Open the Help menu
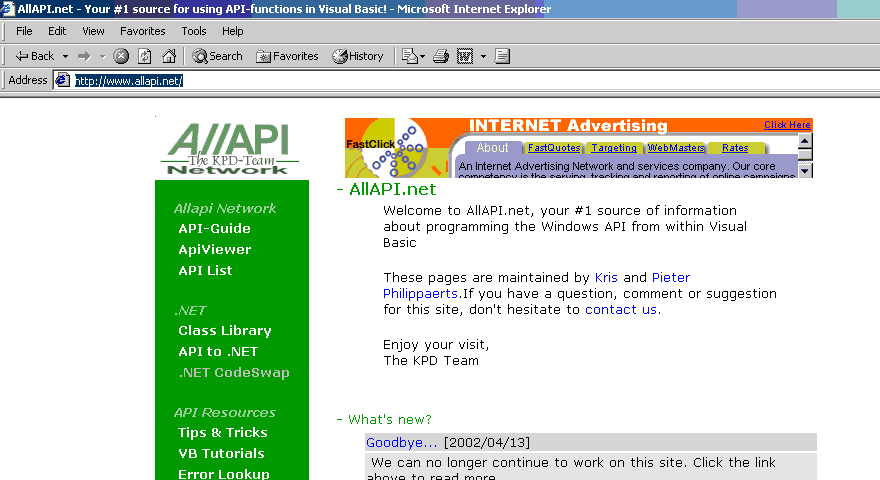 (232, 31)
